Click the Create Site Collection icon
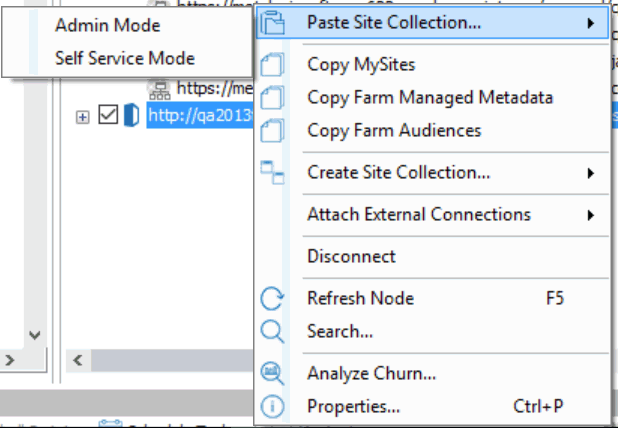618x428 pixels. [x=273, y=173]
